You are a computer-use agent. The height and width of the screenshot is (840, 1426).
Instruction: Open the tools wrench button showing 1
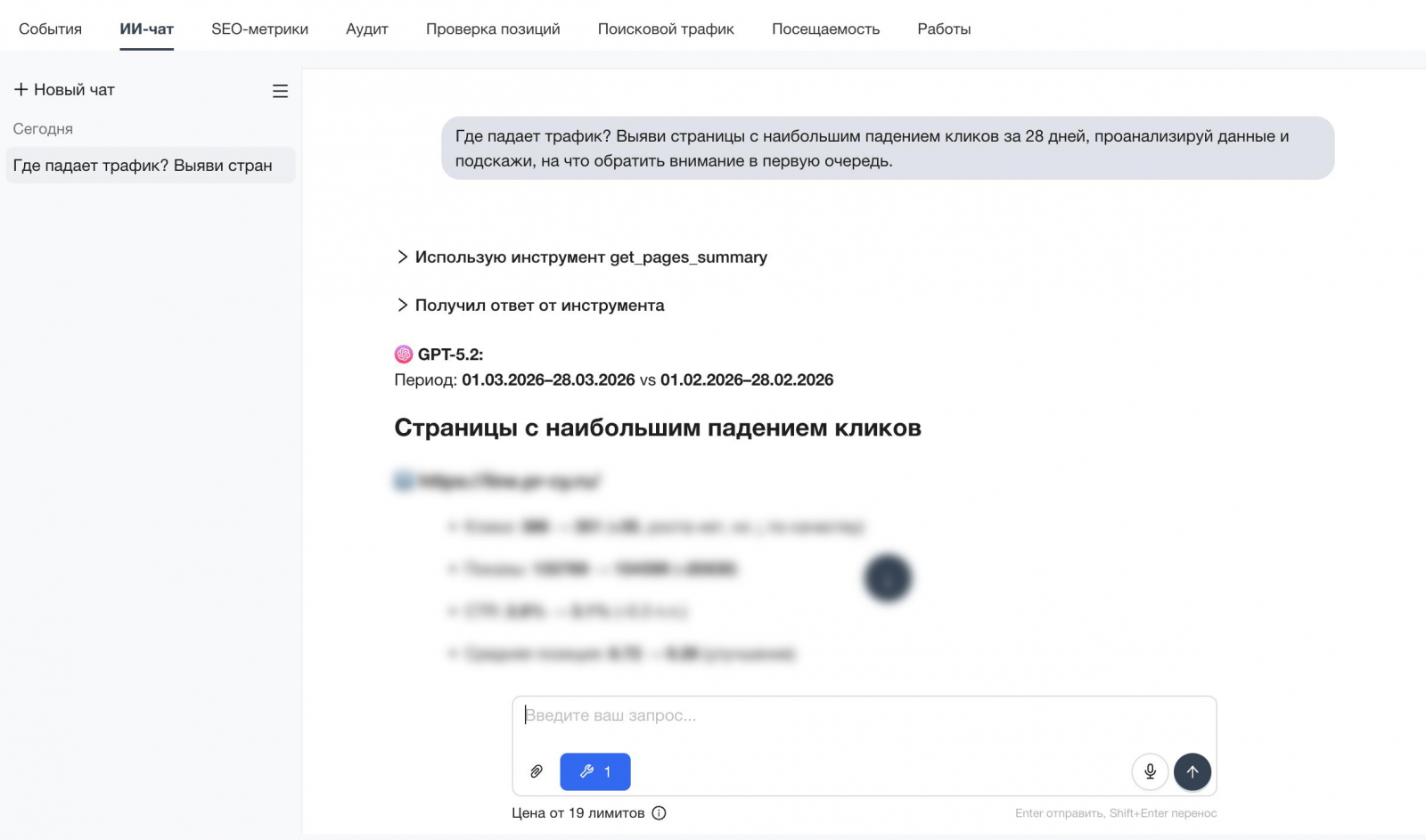[595, 771]
